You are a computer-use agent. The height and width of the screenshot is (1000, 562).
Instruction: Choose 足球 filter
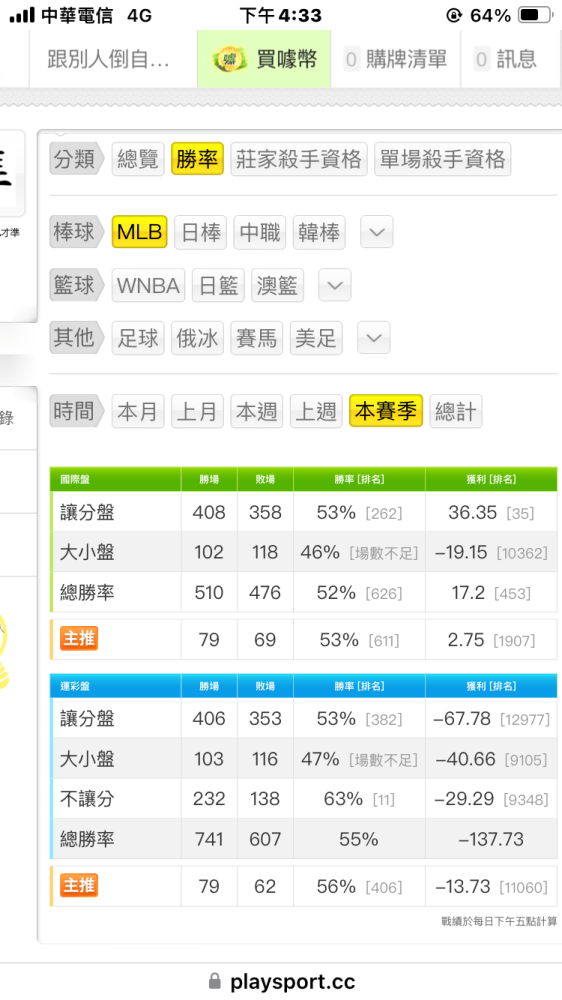(138, 338)
